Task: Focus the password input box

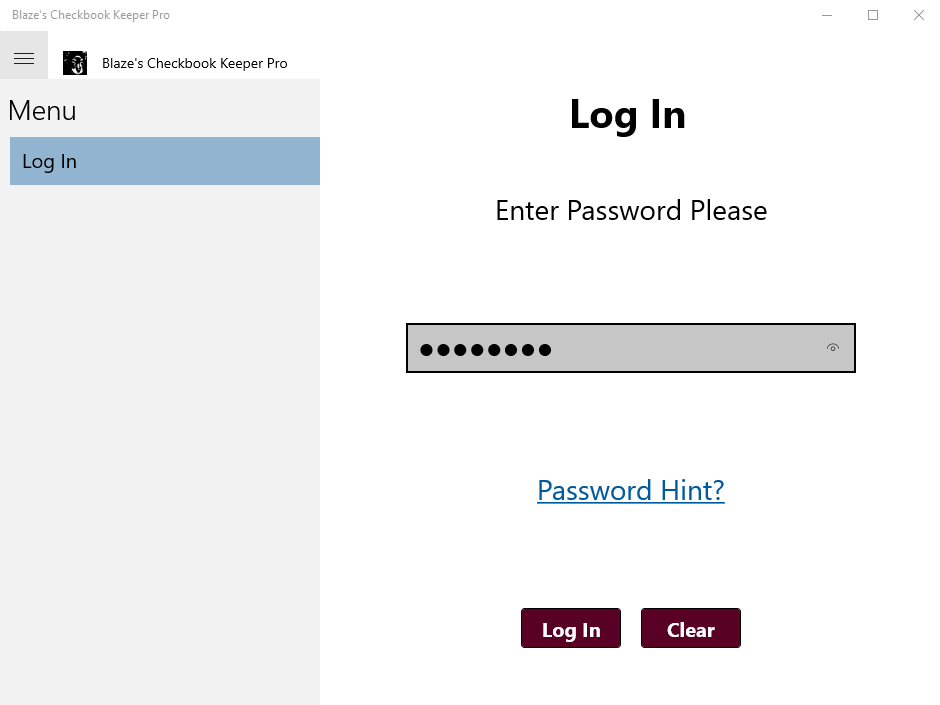Action: (631, 348)
